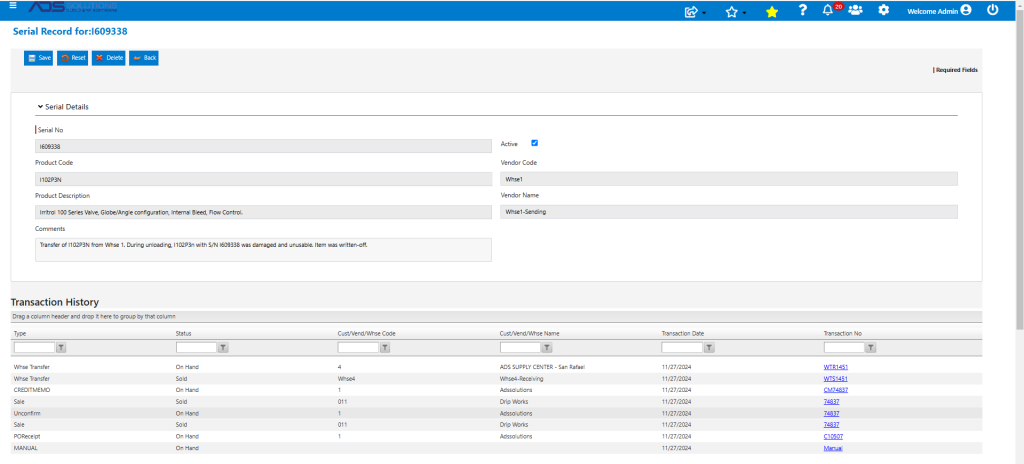Click the power logout icon
The width and height of the screenshot is (1024, 464).
(x=993, y=10)
